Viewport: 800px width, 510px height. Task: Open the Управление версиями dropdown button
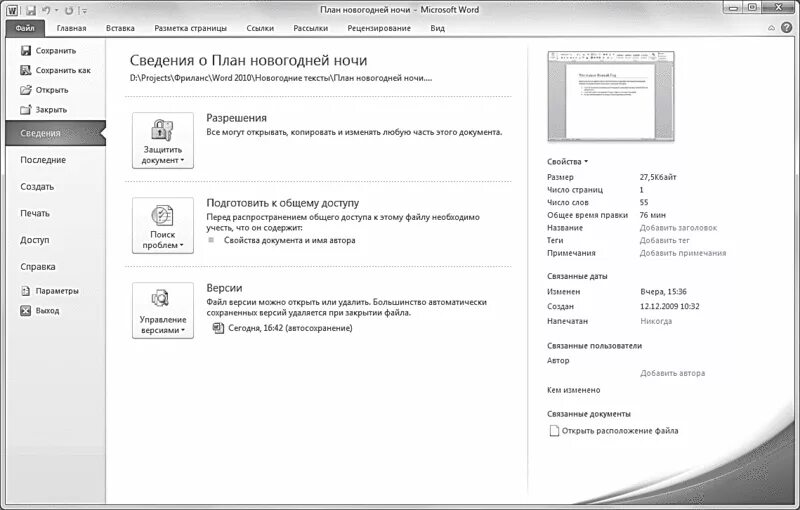(163, 311)
